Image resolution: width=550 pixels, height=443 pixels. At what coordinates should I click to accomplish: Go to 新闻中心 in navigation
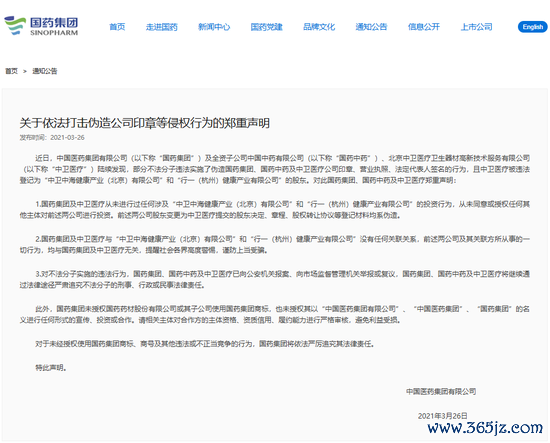pos(214,27)
